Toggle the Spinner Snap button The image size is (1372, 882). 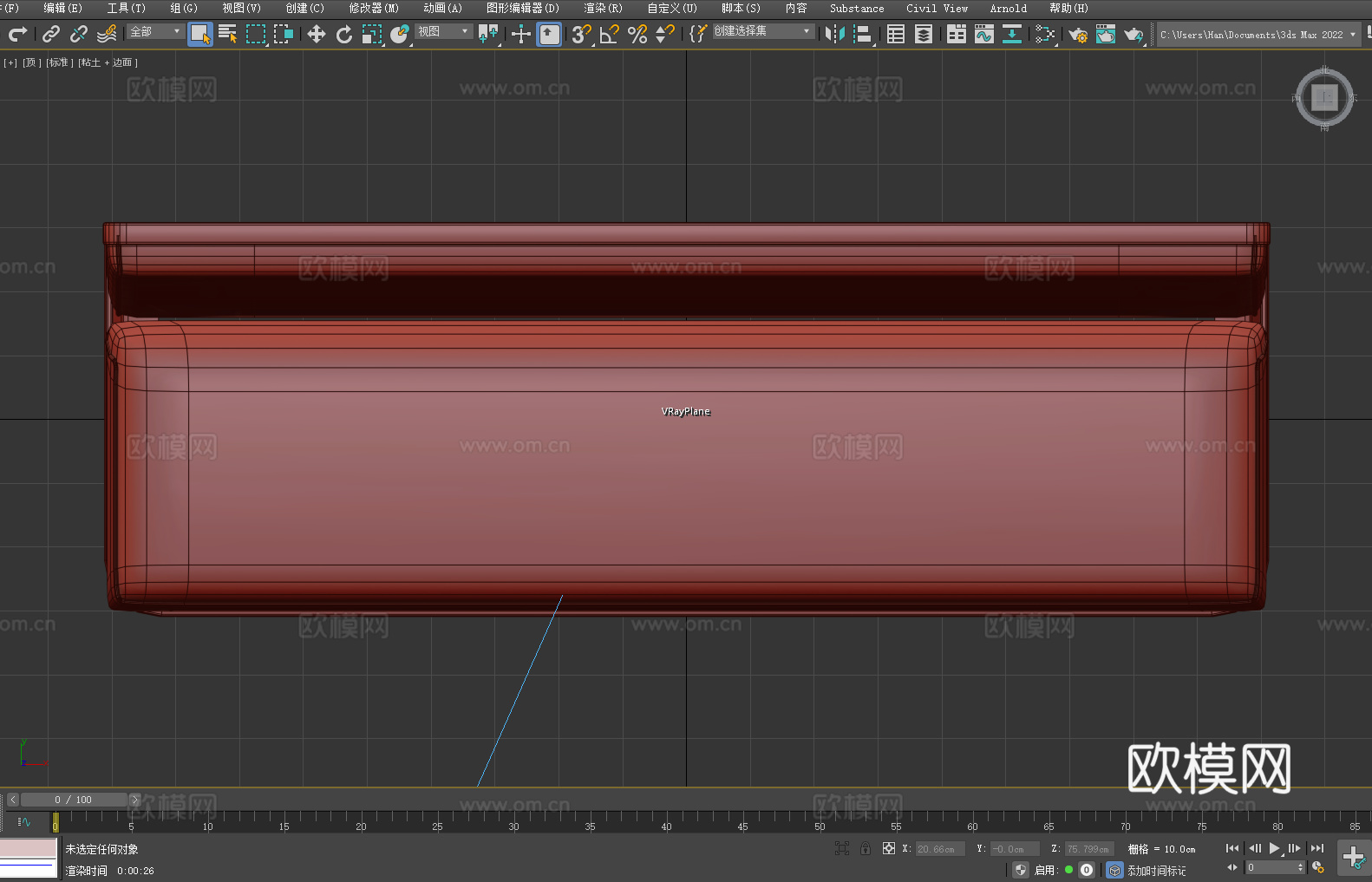[x=665, y=34]
